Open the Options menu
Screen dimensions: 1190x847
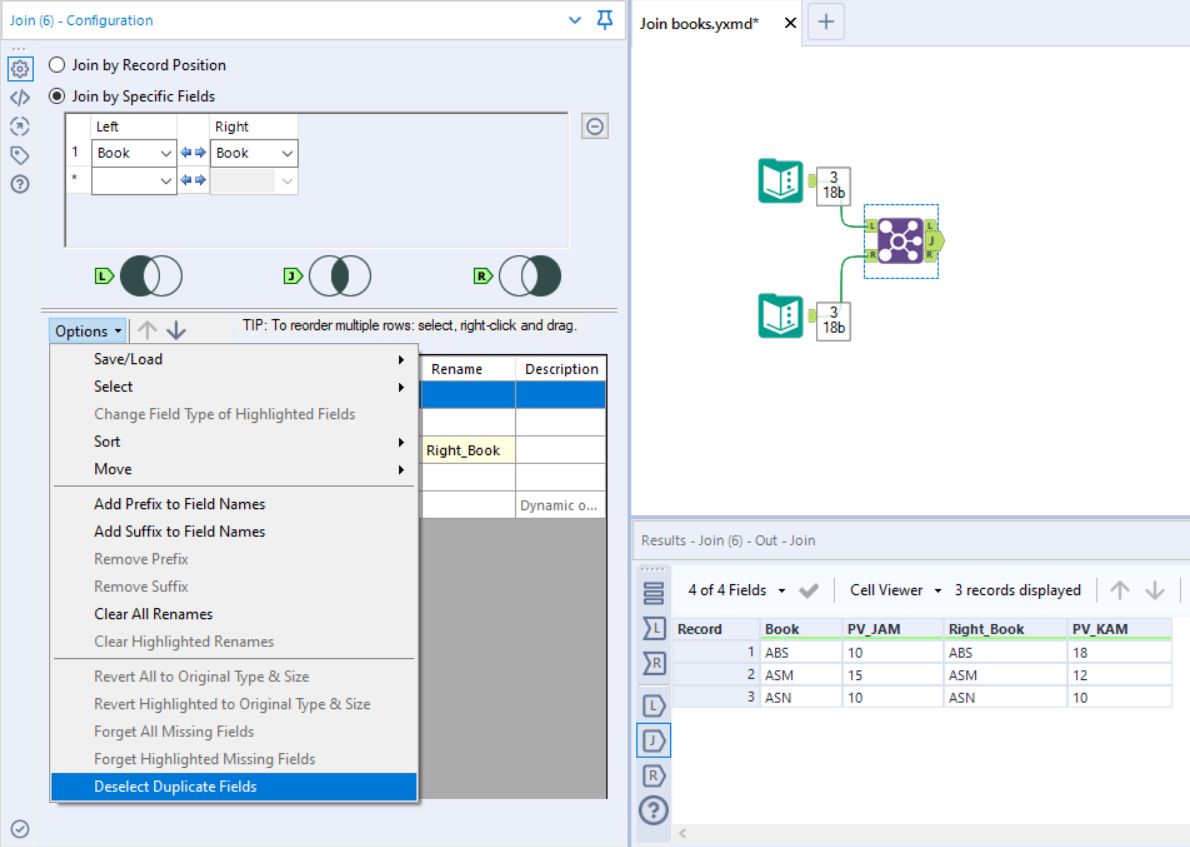click(86, 330)
